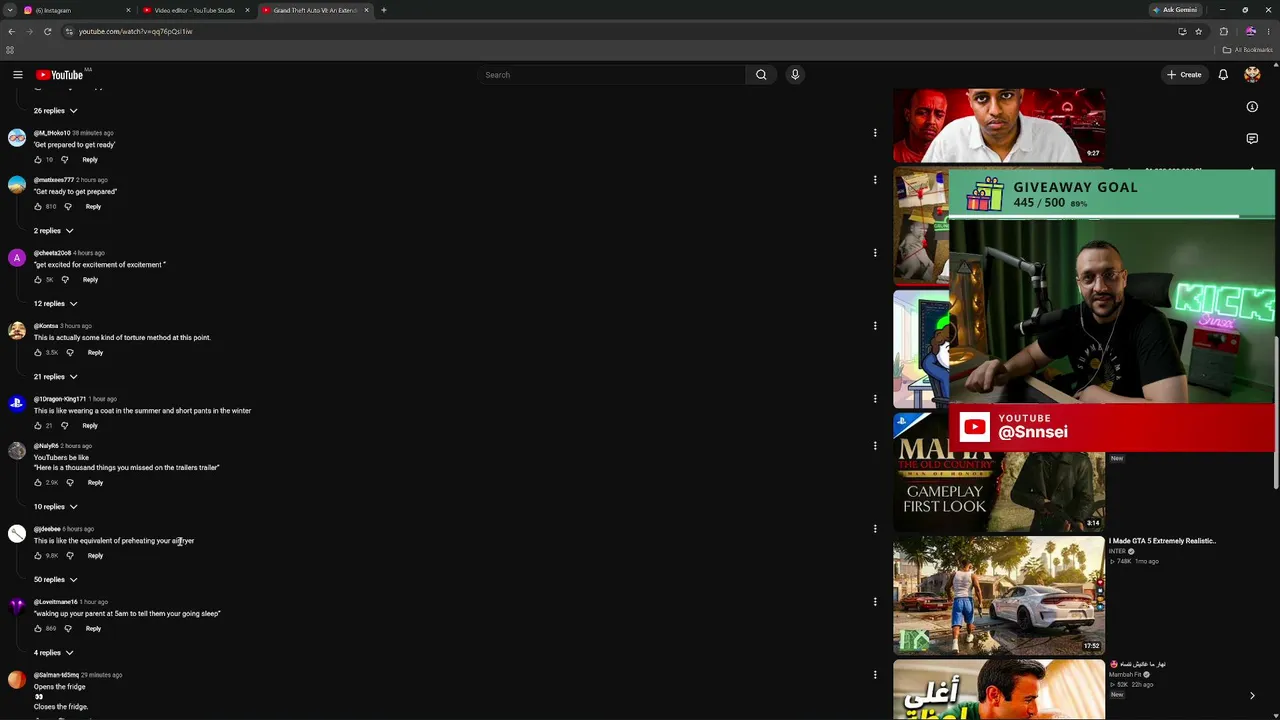Reply to @M_tHoko10's comment

pyautogui.click(x=90, y=160)
